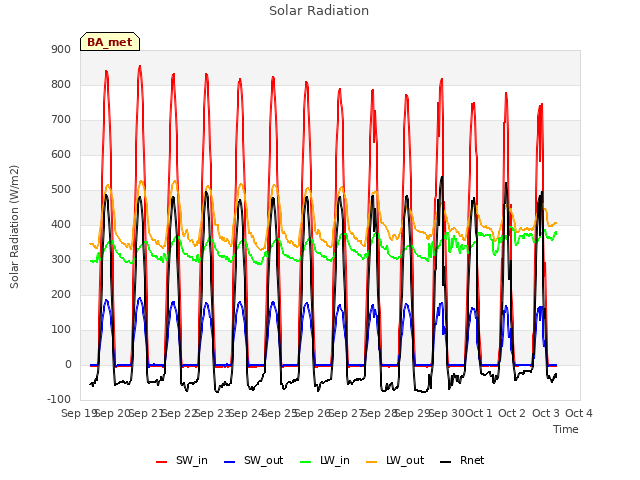
Task: Select the Rnet legend label
Action: point(472,460)
